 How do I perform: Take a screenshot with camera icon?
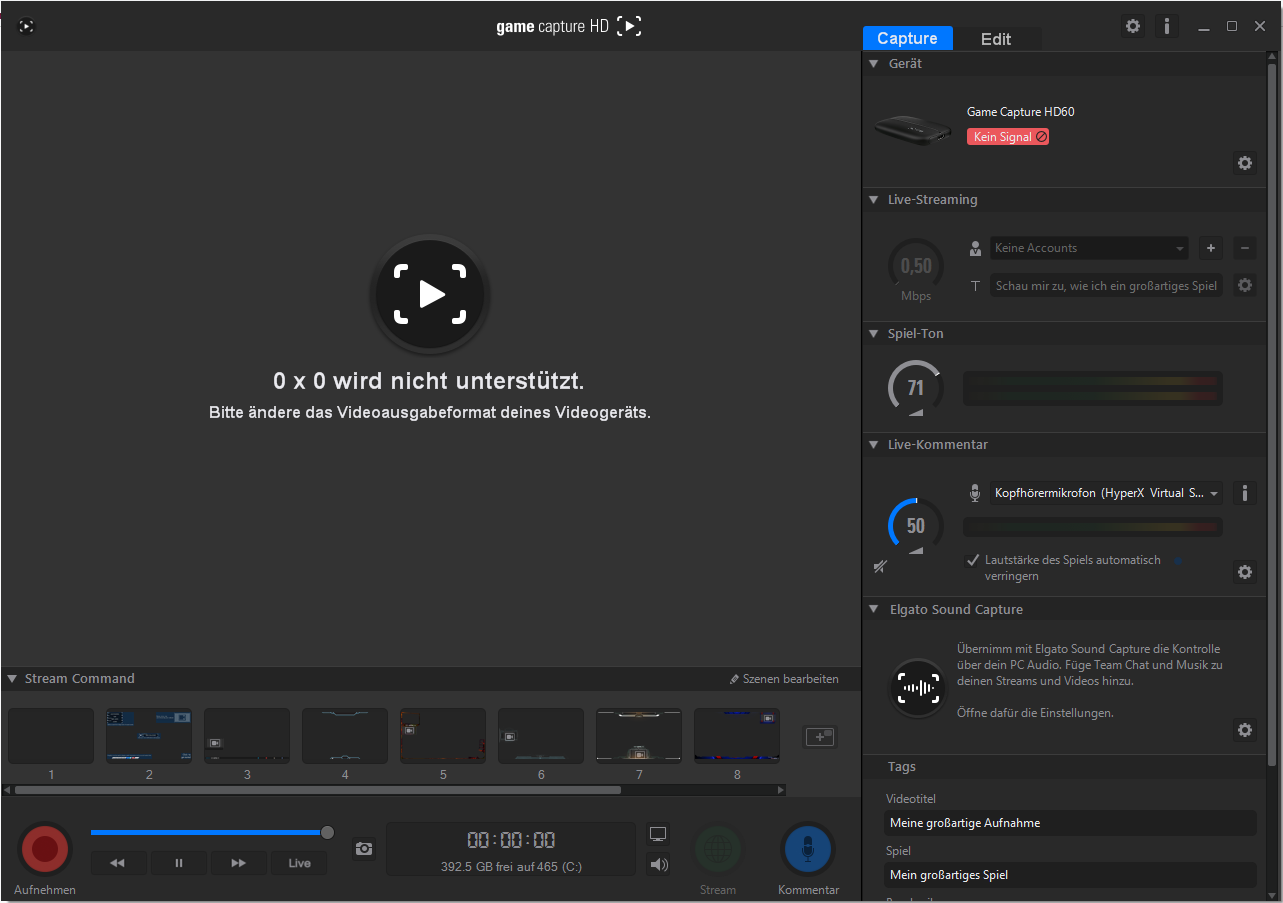click(x=364, y=848)
